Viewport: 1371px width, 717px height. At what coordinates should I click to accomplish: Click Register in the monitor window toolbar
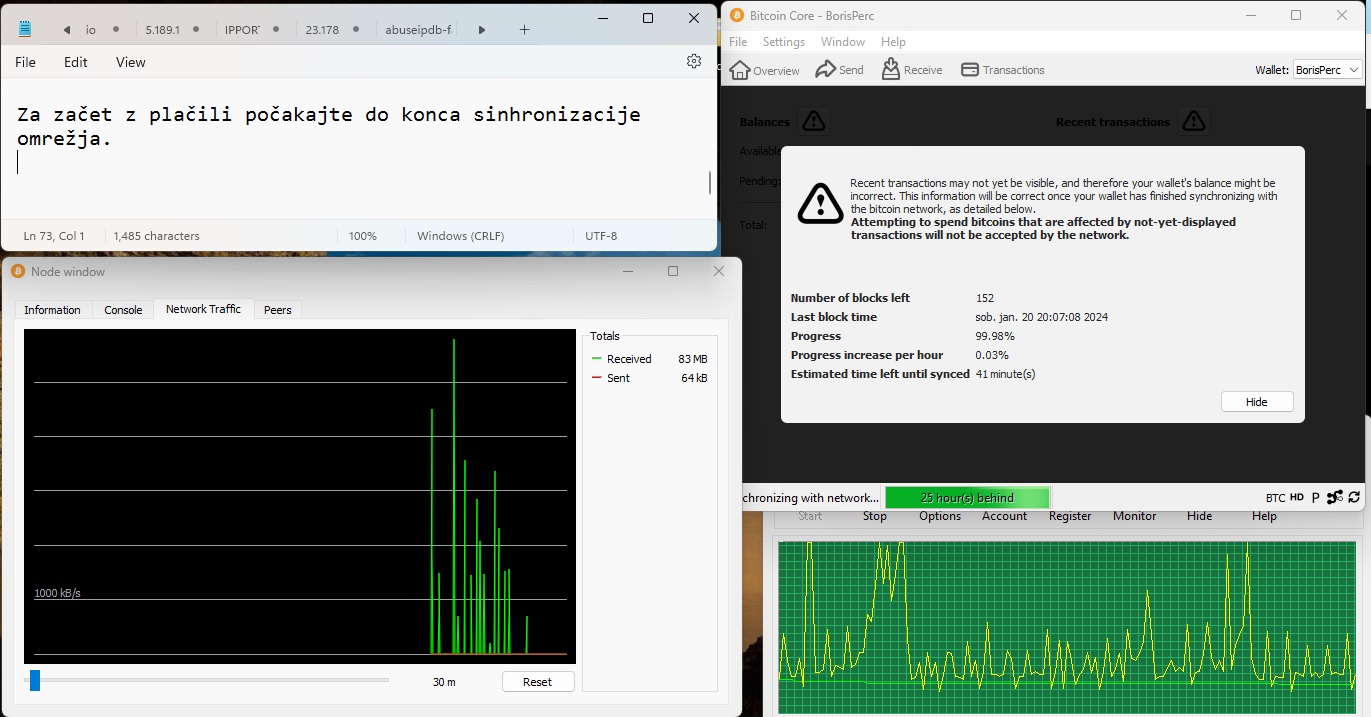(x=1070, y=516)
